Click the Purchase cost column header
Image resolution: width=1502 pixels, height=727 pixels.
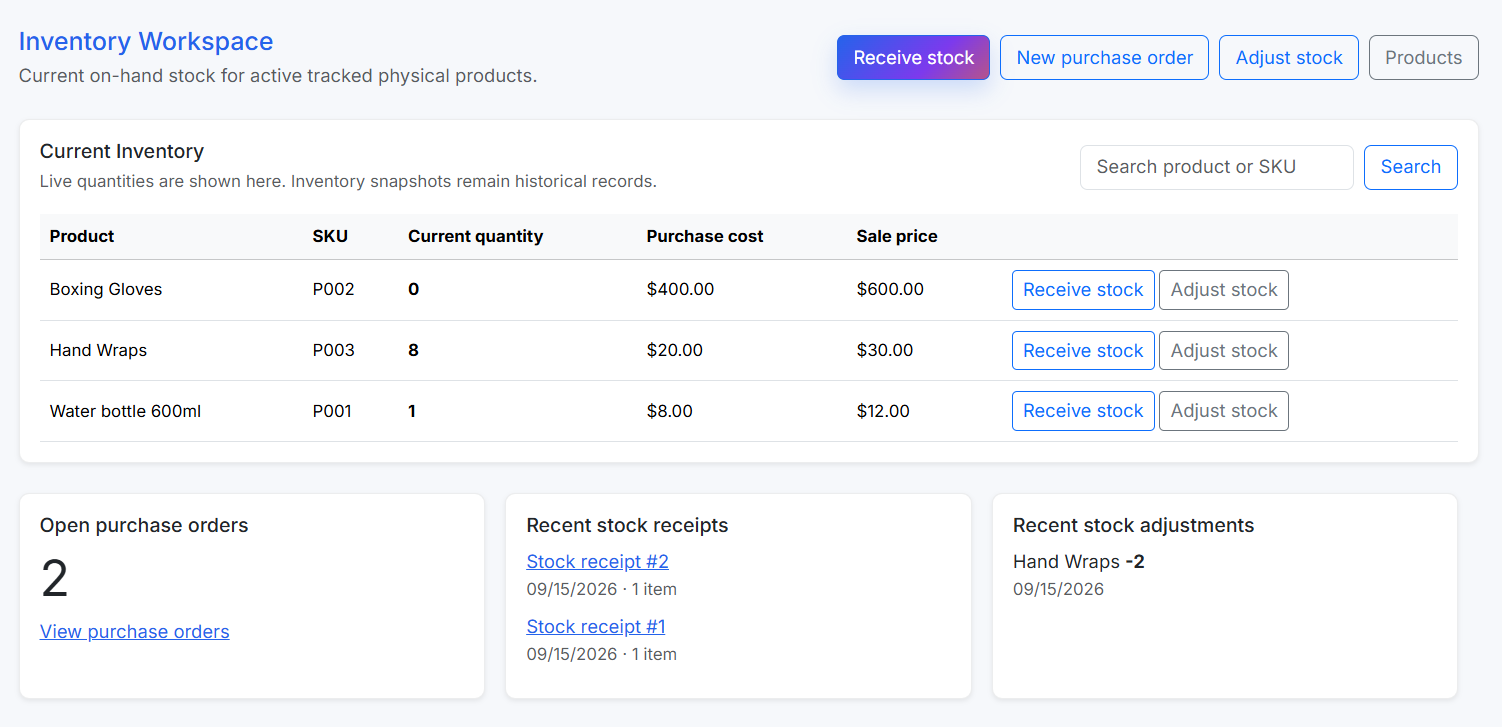[705, 237]
